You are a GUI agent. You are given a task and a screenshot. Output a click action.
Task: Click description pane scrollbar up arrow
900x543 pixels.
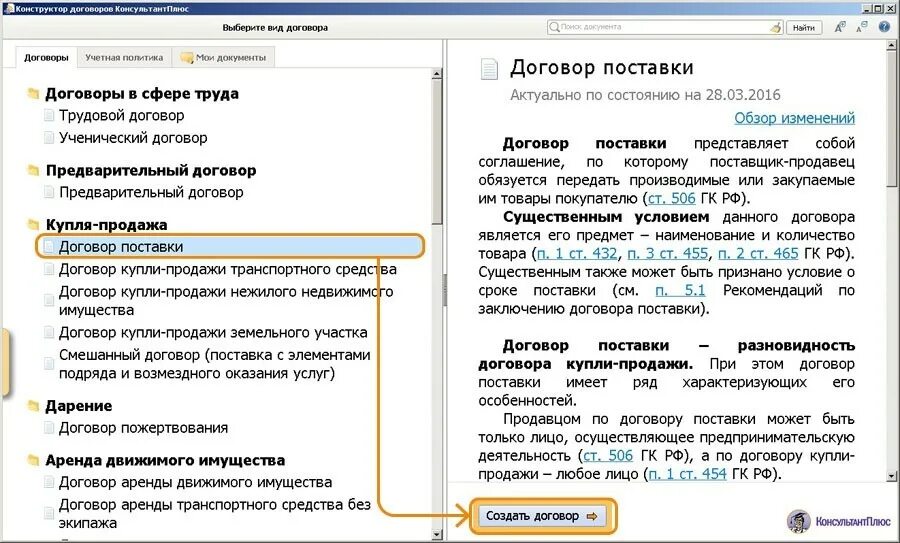[891, 45]
